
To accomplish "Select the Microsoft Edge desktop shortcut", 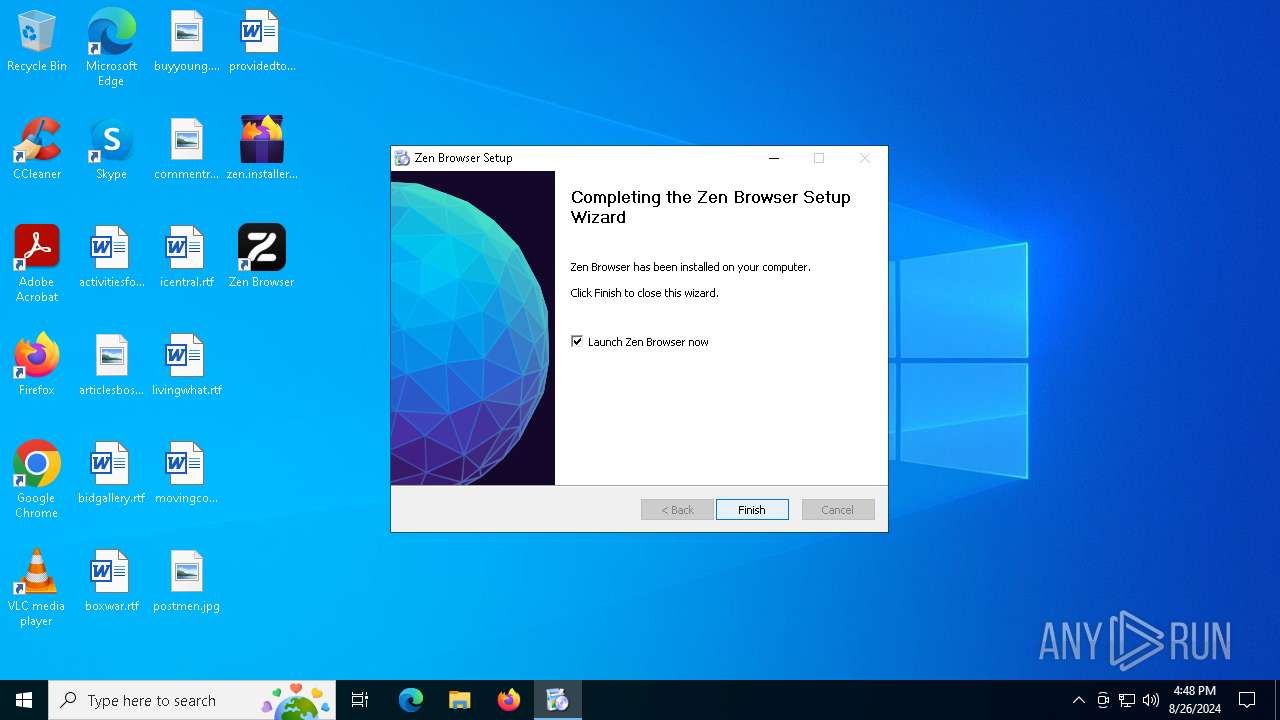I will 111,48.
